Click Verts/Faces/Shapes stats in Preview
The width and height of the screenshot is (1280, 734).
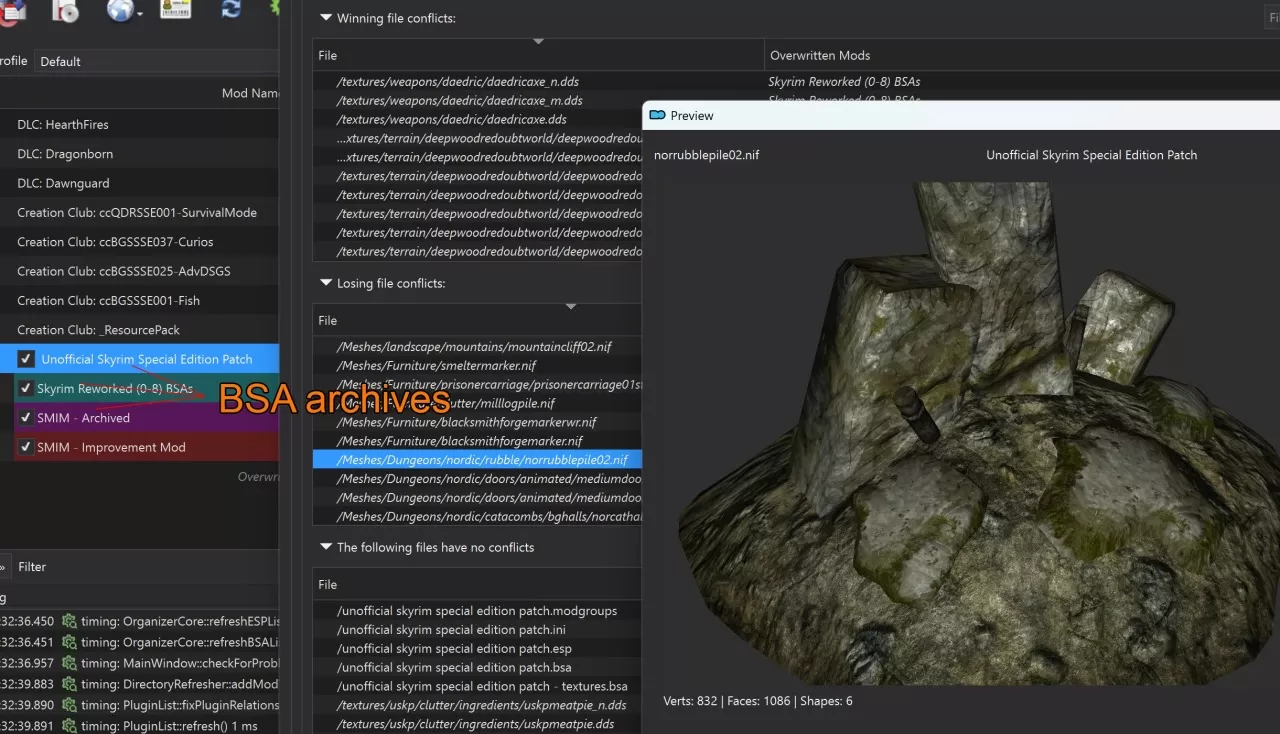click(758, 701)
